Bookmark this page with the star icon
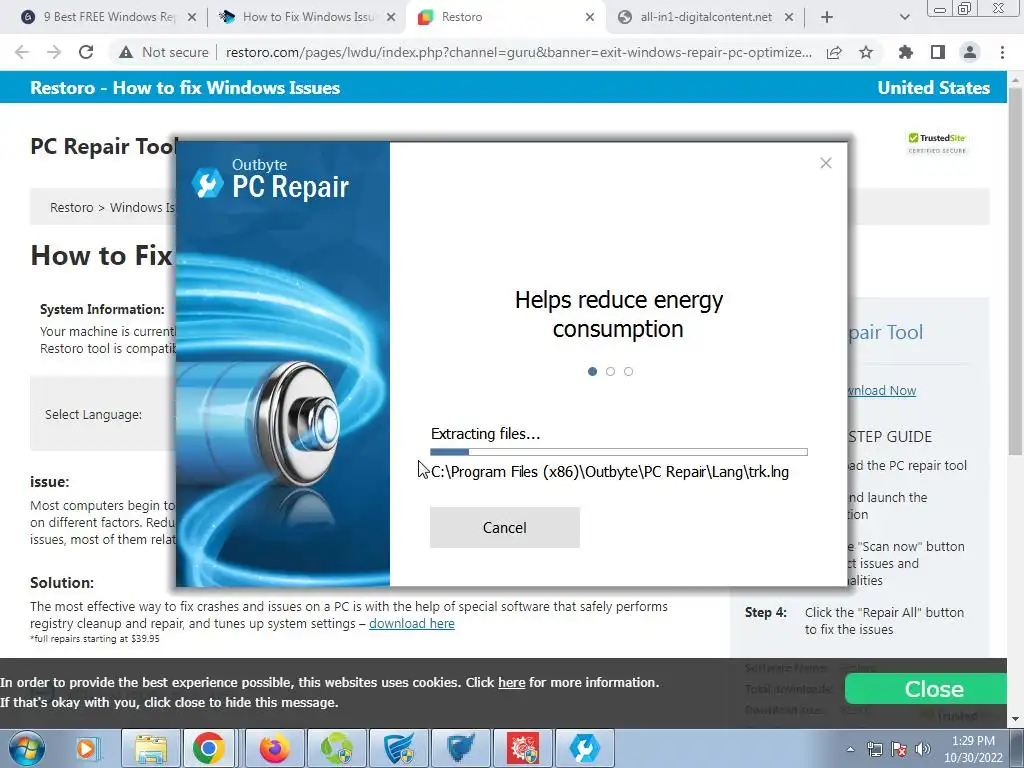This screenshot has width=1024, height=768. [866, 52]
